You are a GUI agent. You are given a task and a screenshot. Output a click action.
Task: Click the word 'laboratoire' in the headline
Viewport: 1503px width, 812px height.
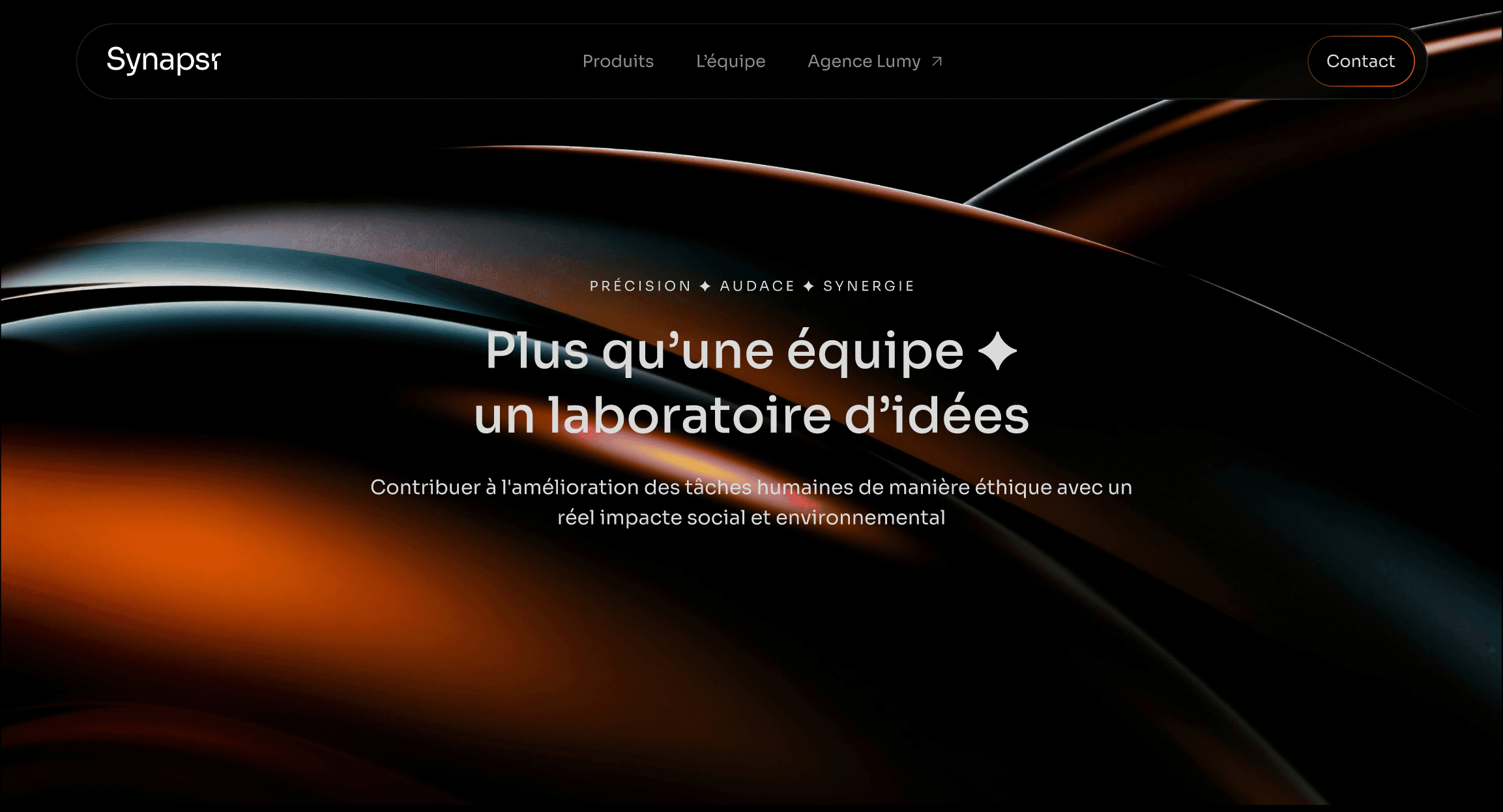coord(690,416)
